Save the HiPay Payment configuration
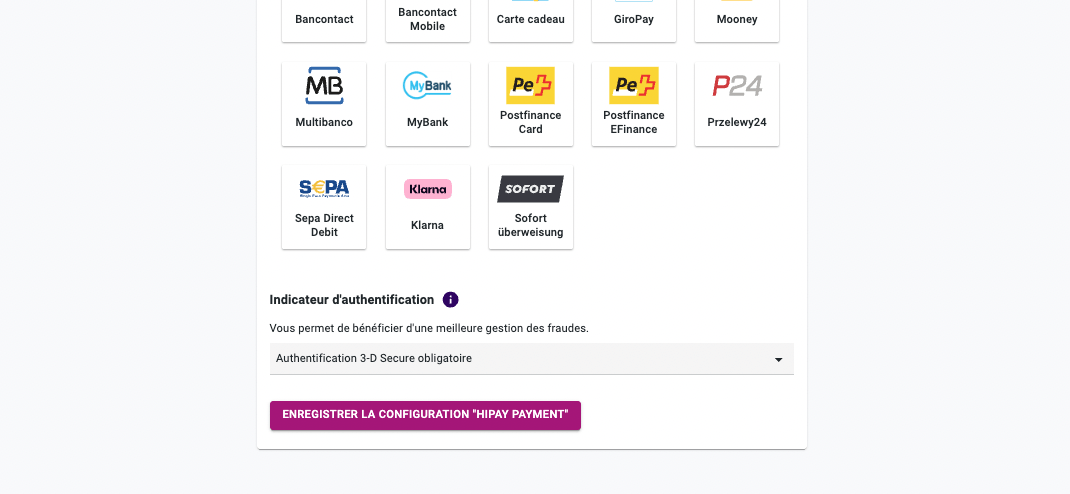 tap(425, 416)
